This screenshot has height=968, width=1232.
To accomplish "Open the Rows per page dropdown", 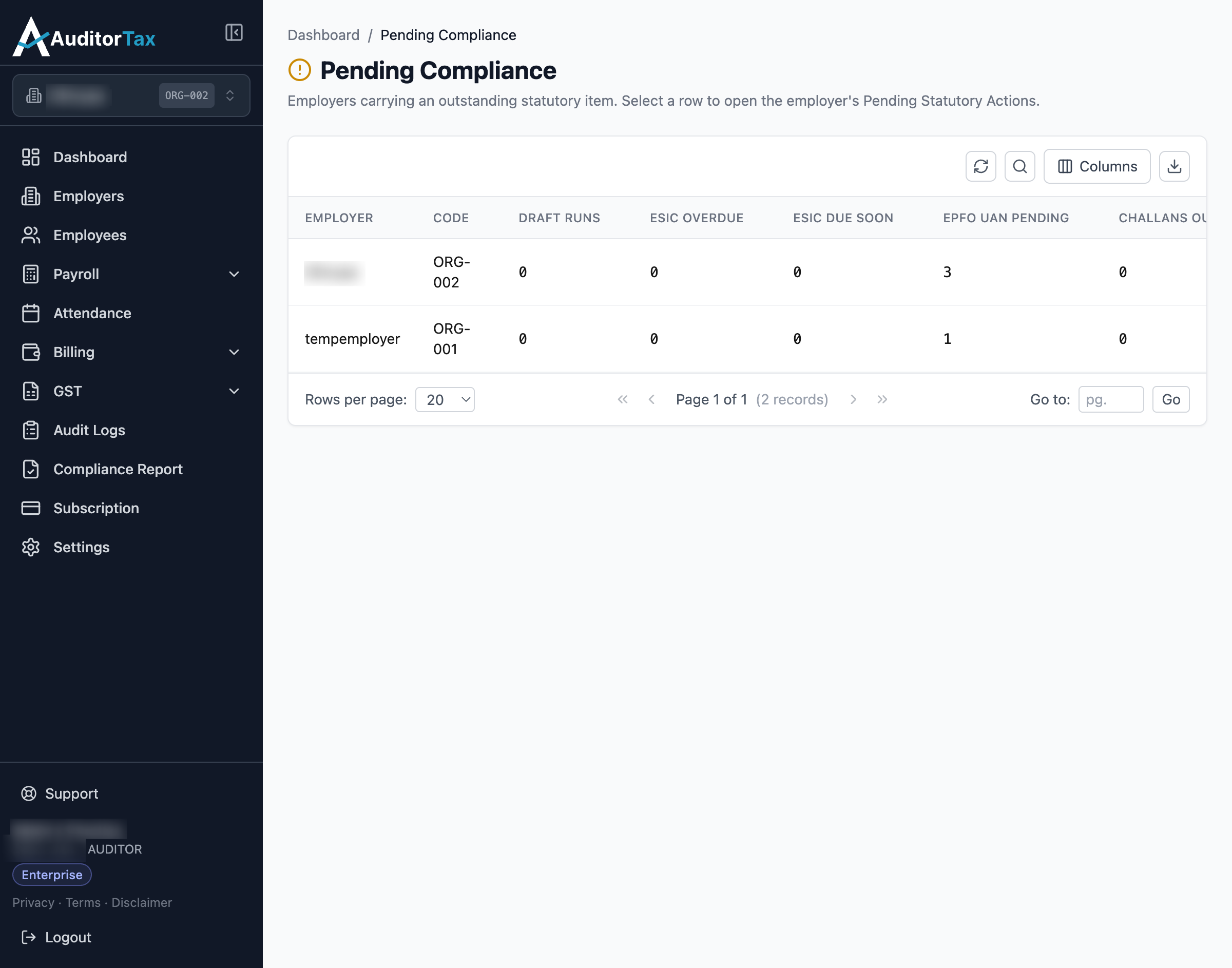I will (x=445, y=399).
